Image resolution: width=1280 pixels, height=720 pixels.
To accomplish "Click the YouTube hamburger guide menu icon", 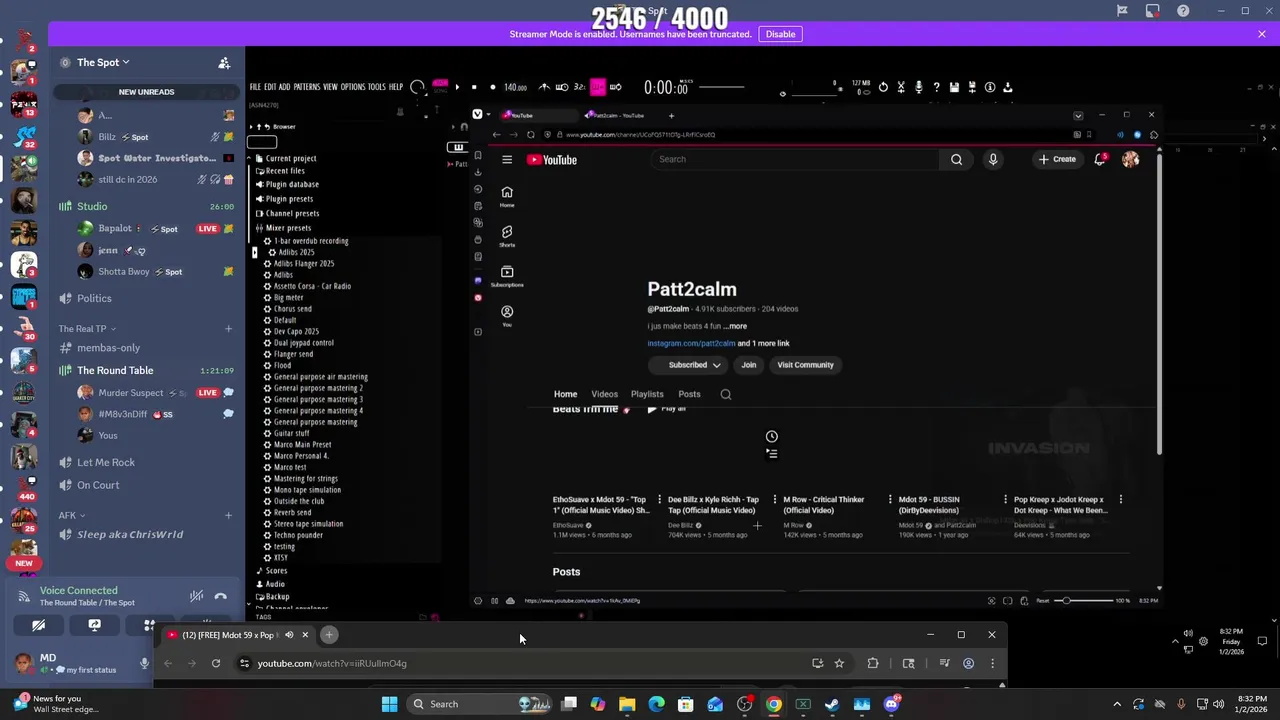I will (x=507, y=160).
